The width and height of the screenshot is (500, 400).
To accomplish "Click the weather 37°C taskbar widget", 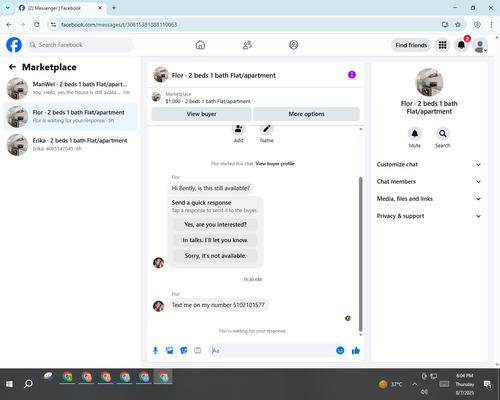I will (391, 384).
